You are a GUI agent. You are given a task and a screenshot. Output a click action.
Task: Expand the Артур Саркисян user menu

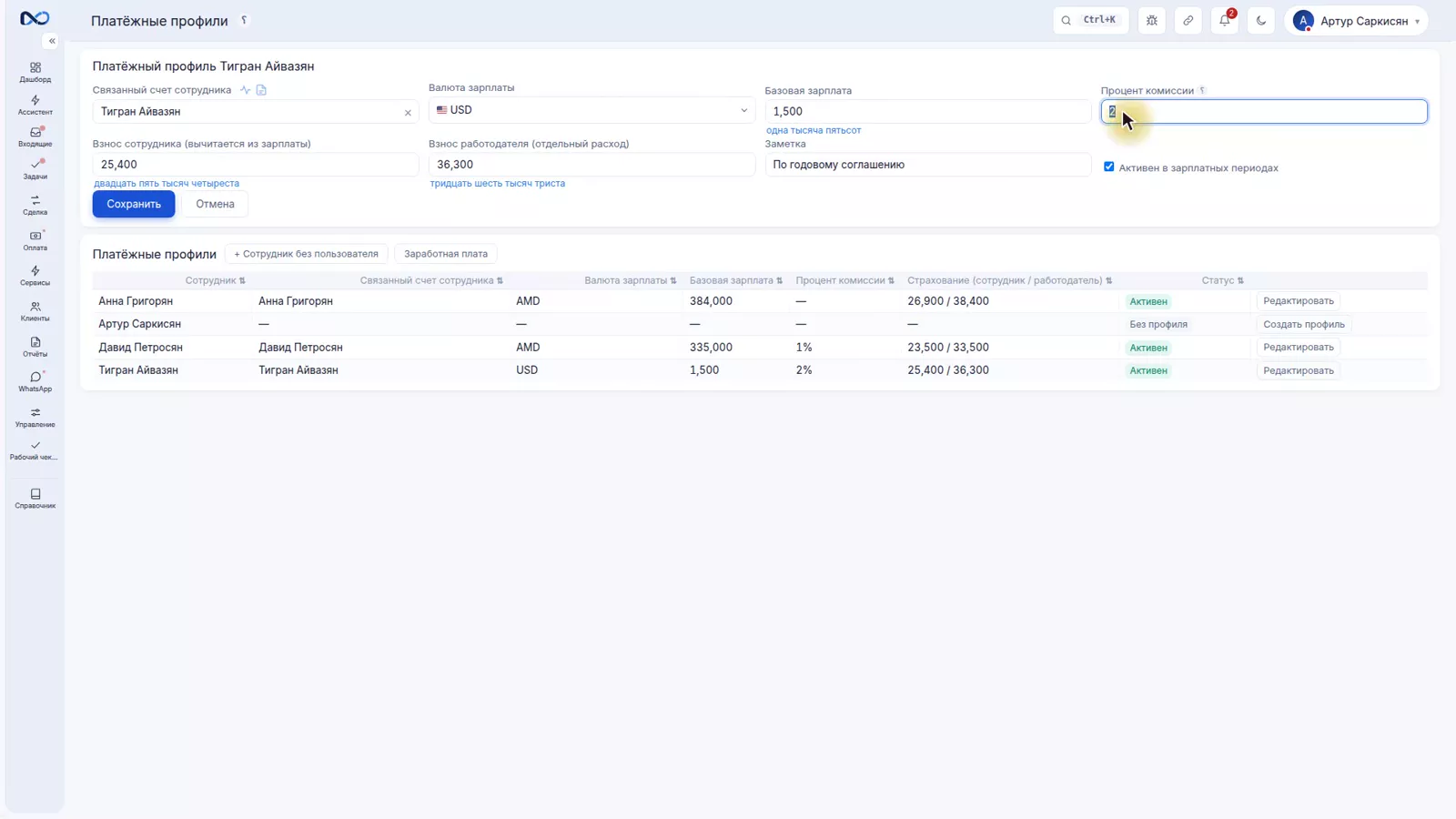tap(1356, 21)
